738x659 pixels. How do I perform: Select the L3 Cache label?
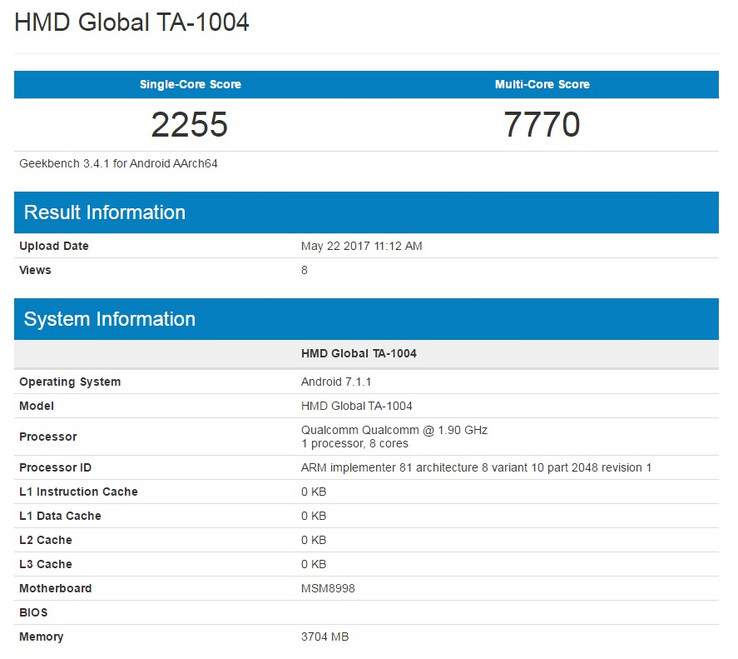[x=45, y=564]
